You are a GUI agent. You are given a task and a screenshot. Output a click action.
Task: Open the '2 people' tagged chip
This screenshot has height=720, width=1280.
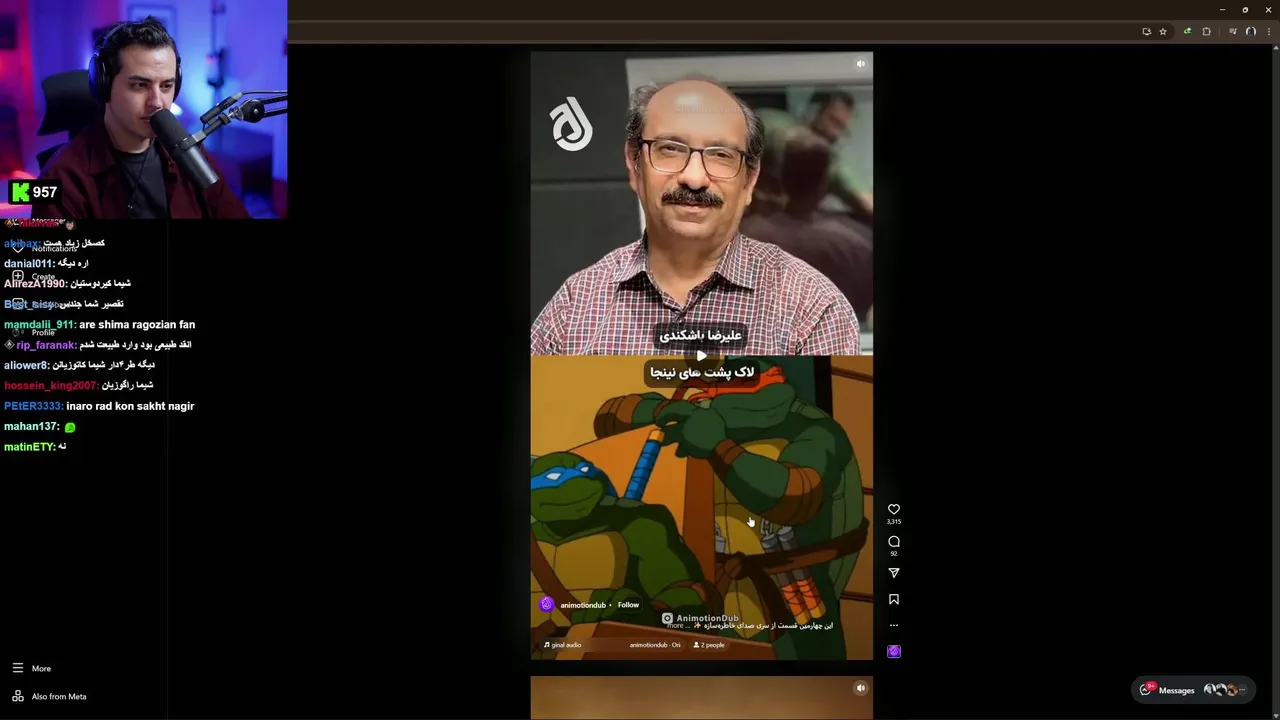click(709, 645)
